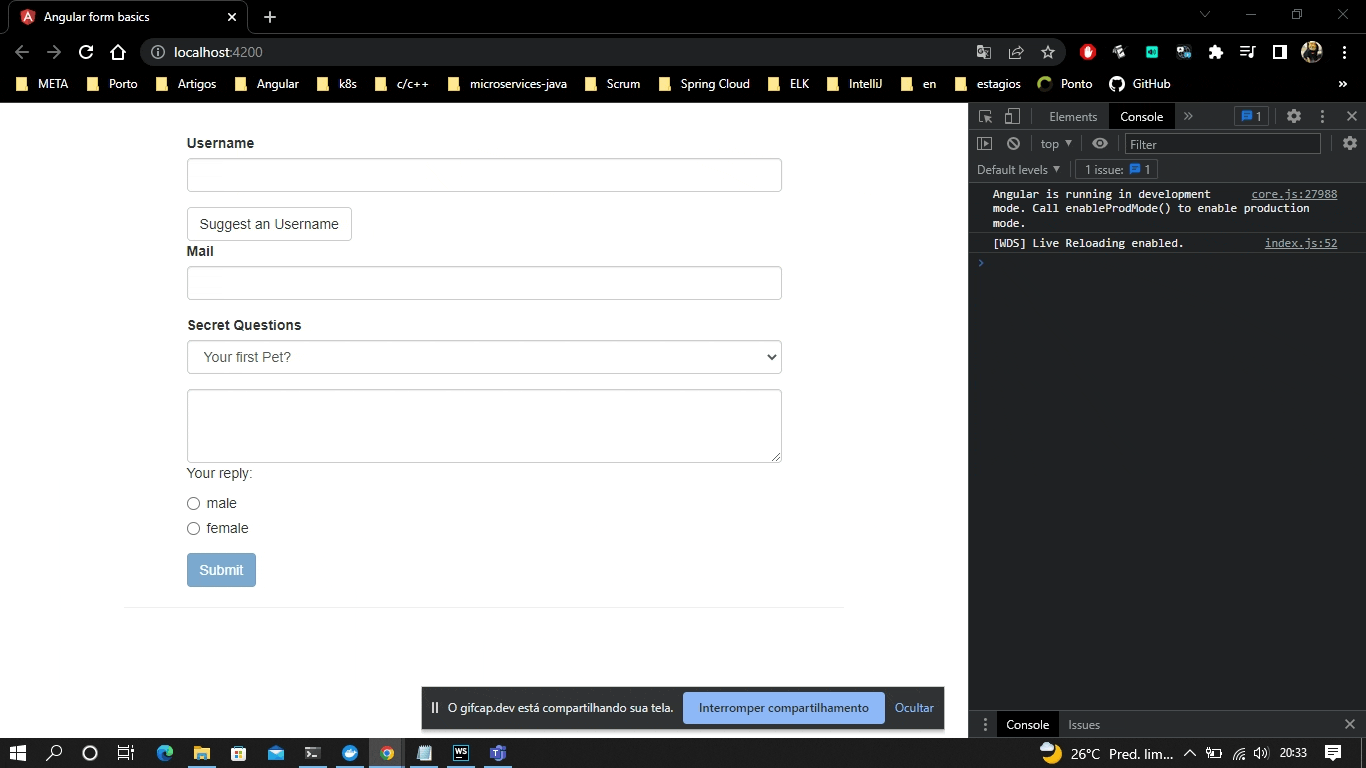Screen dimensions: 1366x768
Task: Open the top frame context dropdown
Action: [1054, 143]
